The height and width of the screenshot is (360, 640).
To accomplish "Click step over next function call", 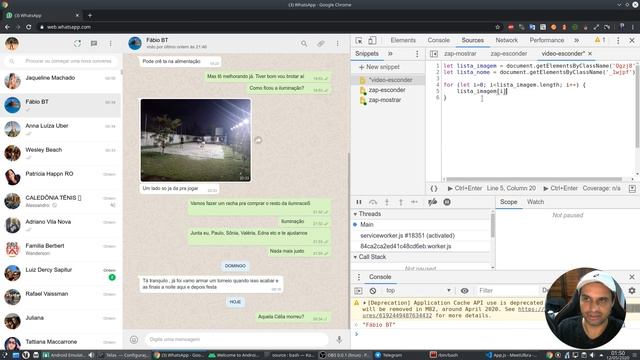I will (x=373, y=202).
